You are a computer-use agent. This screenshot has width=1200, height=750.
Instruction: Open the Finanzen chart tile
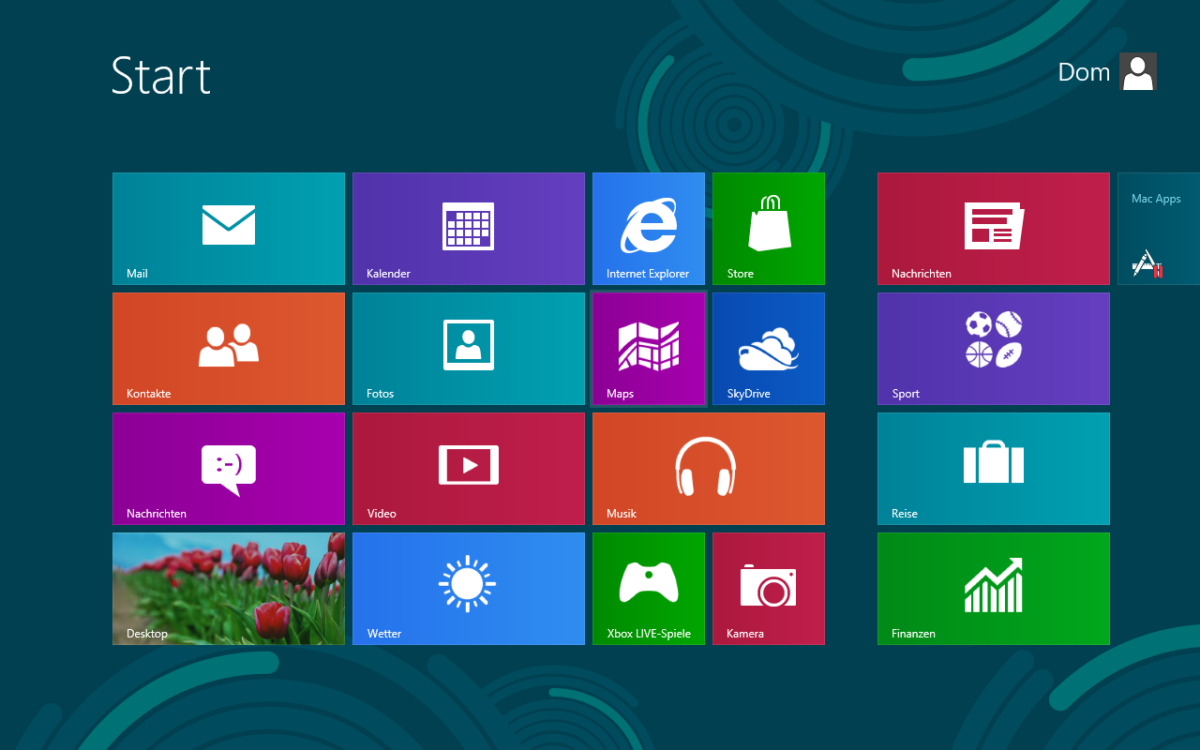coord(993,588)
